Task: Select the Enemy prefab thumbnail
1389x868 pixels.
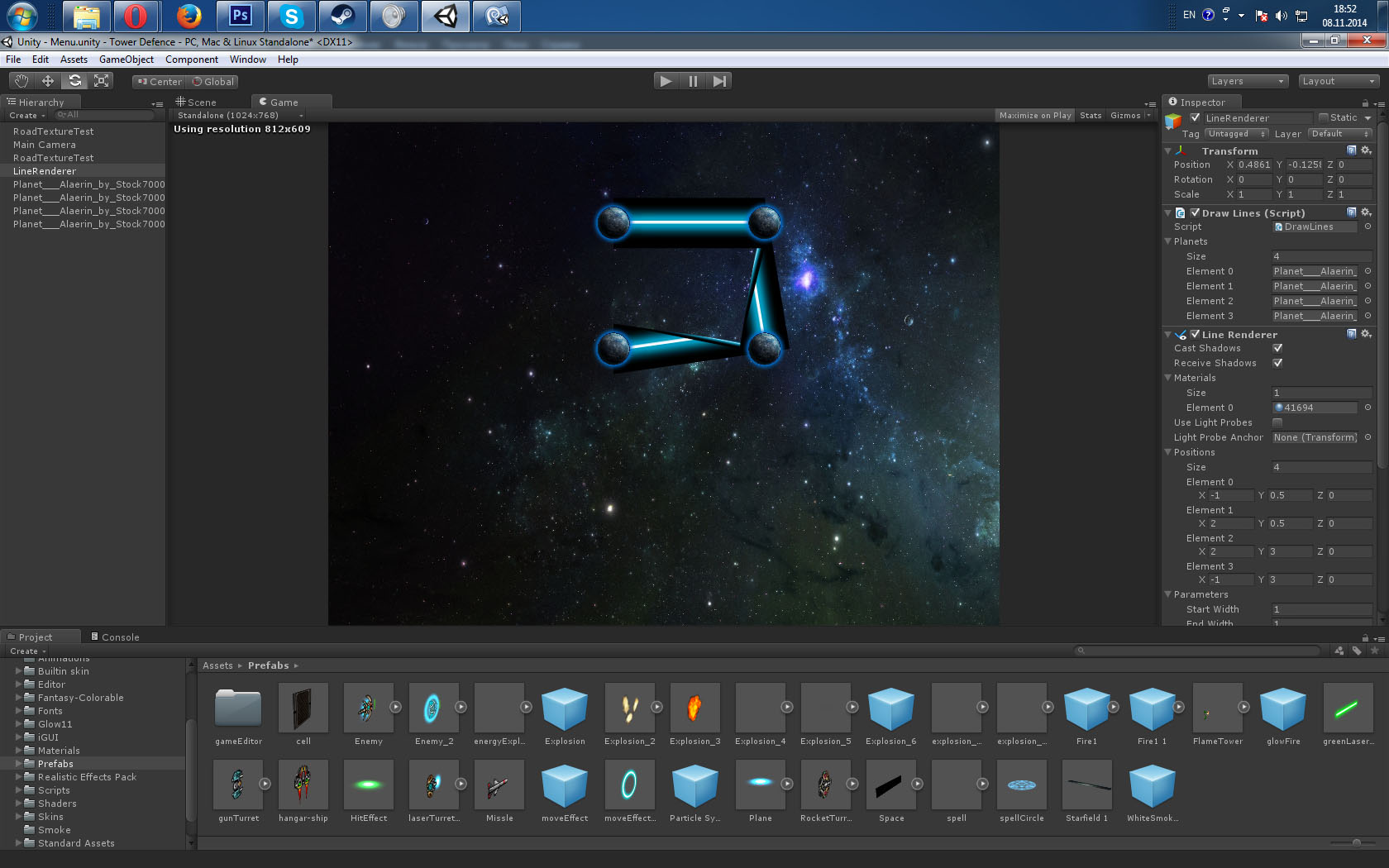Action: [368, 708]
